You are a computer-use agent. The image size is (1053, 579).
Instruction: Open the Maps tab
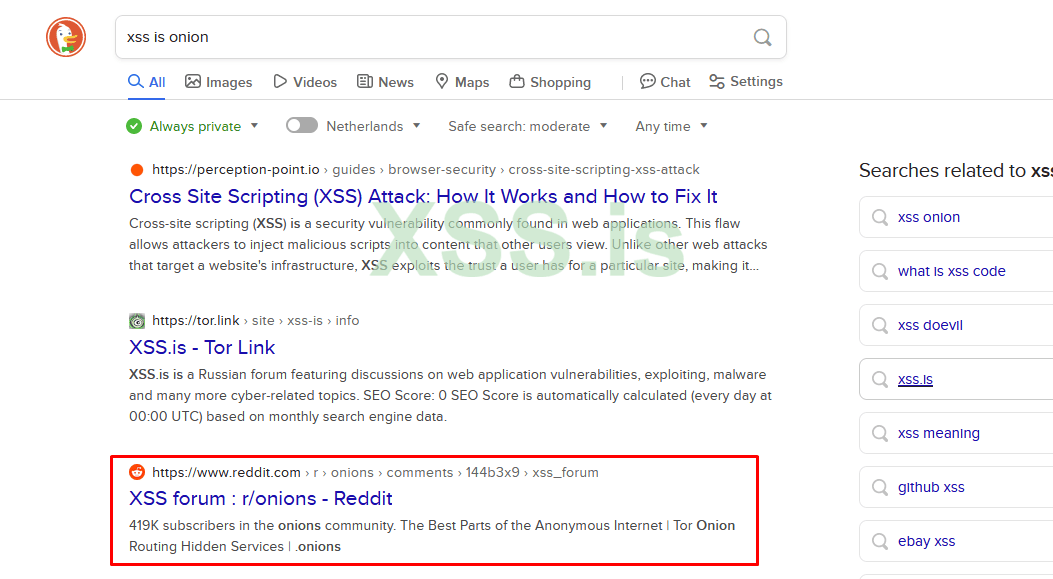[462, 82]
